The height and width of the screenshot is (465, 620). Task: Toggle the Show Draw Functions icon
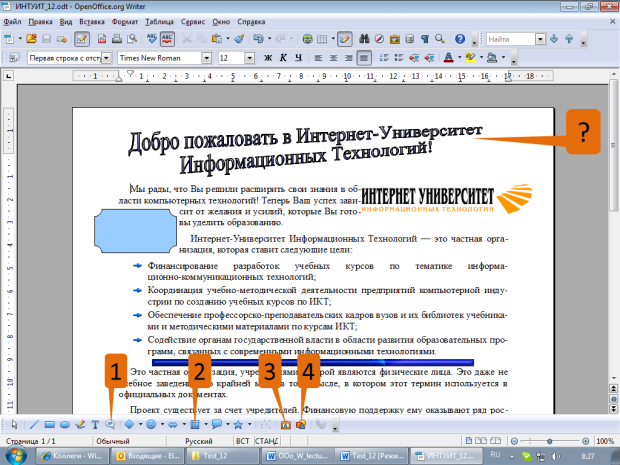(344, 39)
